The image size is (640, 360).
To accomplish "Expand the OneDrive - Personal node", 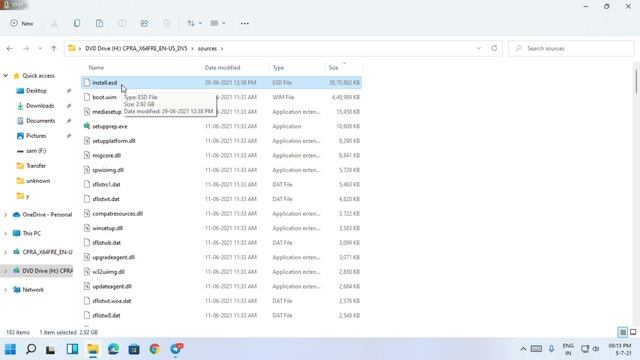I will (6, 215).
